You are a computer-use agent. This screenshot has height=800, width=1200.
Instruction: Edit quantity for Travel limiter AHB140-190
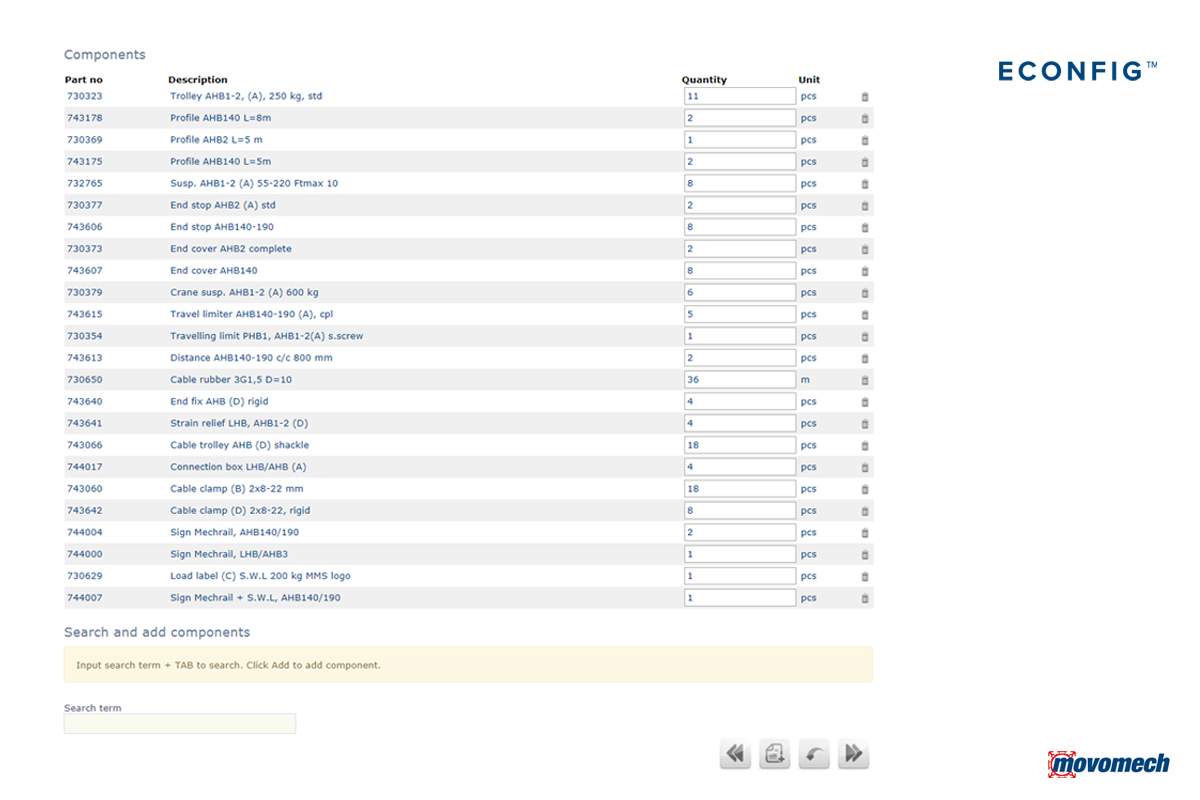740,314
